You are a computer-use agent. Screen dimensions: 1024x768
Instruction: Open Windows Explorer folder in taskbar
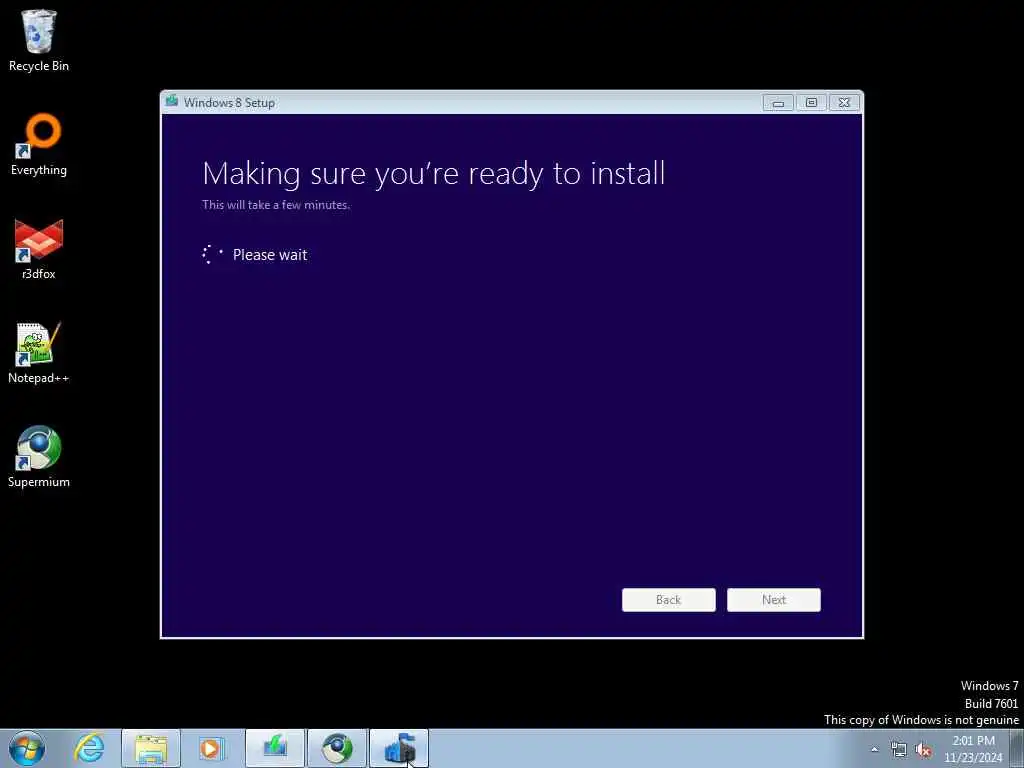(151, 748)
